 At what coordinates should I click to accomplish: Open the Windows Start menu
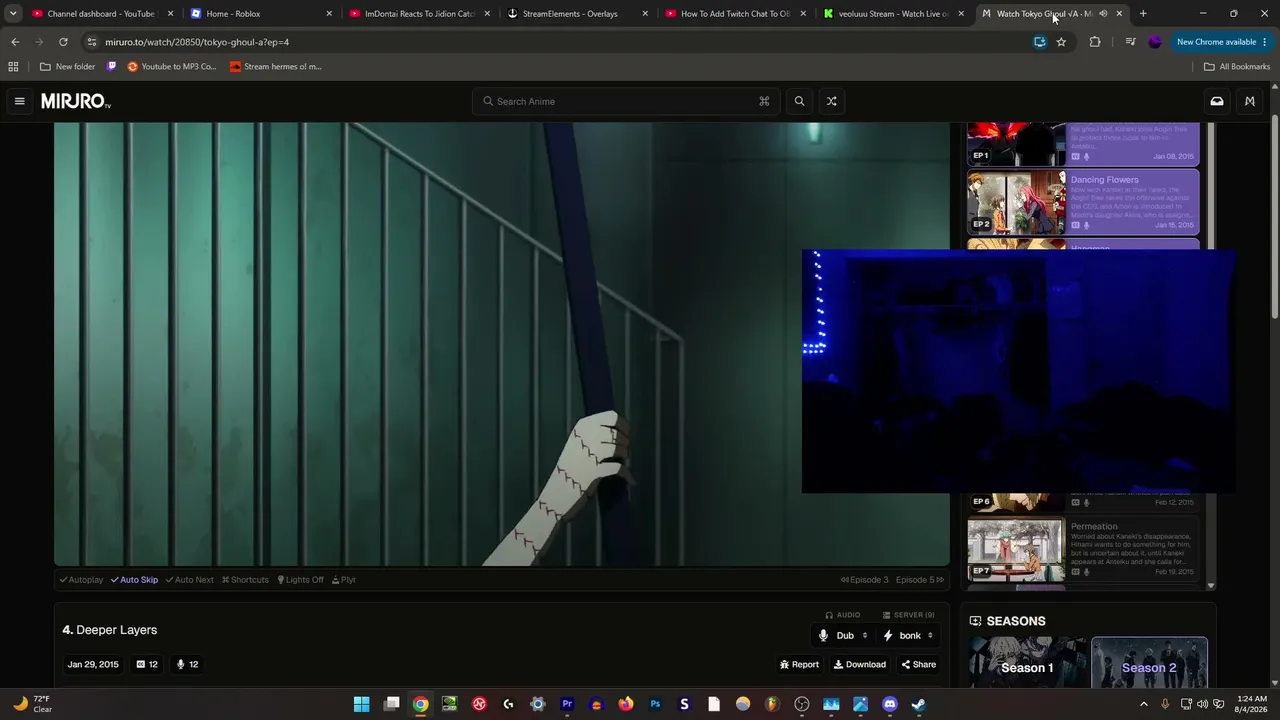362,704
